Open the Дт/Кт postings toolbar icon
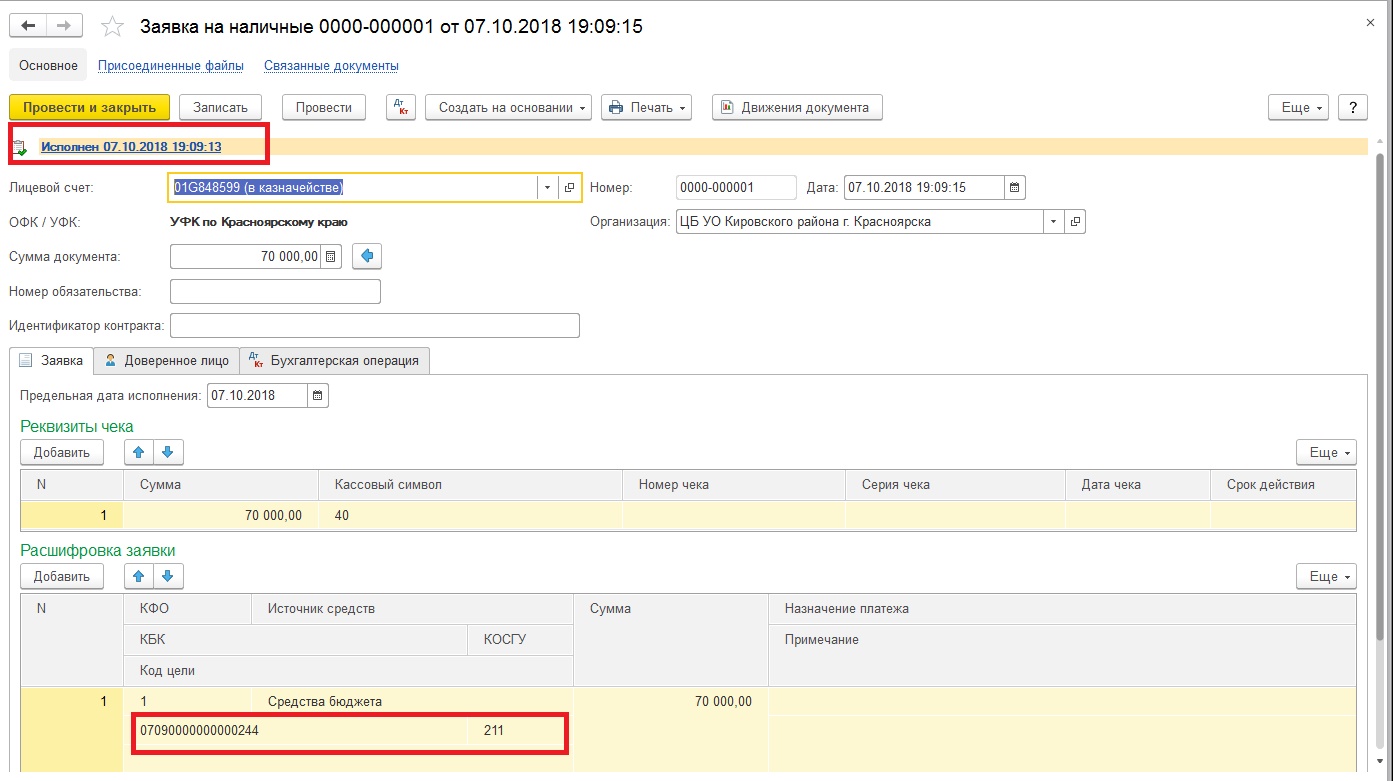1393x781 pixels. click(x=400, y=108)
